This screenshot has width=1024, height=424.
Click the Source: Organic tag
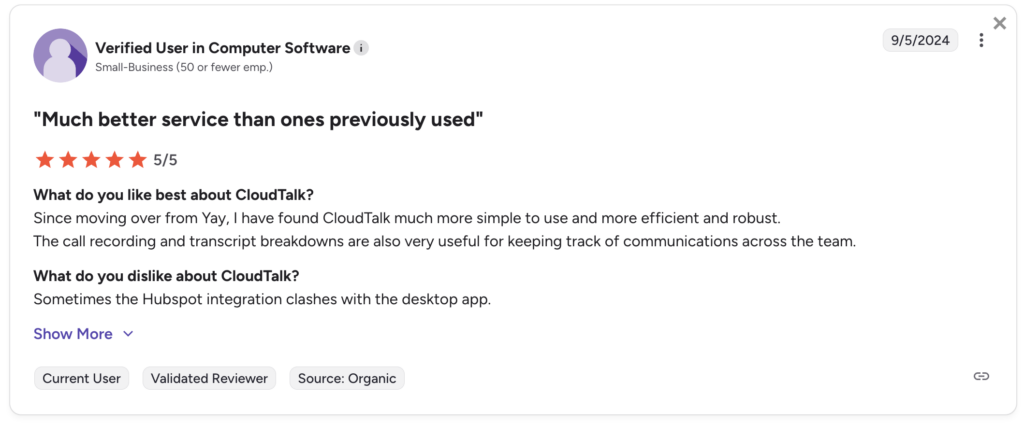pyautogui.click(x=347, y=378)
